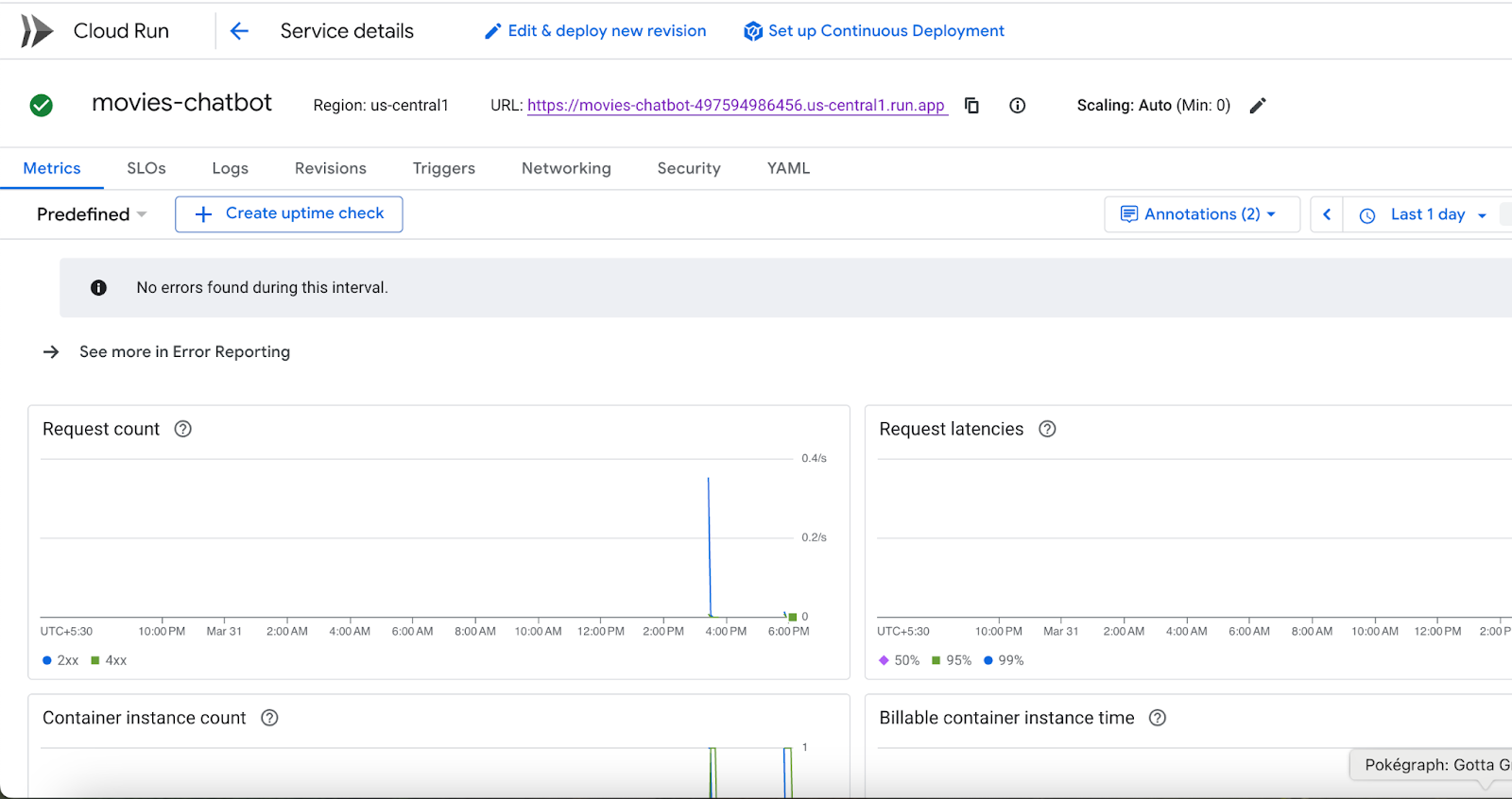
Task: Open the Annotations (2) dropdown
Action: click(x=1200, y=214)
